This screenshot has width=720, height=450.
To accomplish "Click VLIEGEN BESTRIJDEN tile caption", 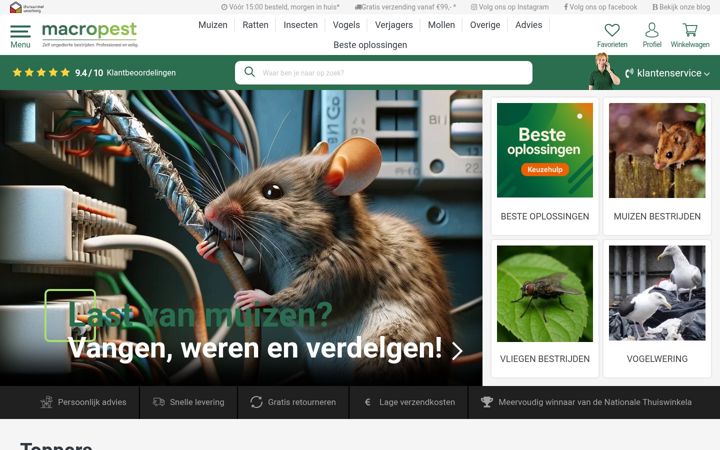I will (545, 359).
